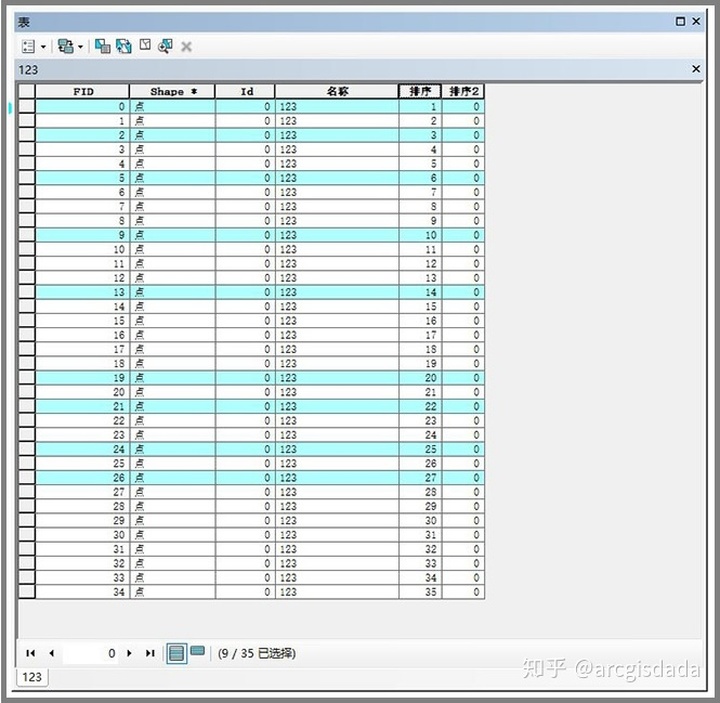
Task: Go to next record button
Action: coord(129,653)
